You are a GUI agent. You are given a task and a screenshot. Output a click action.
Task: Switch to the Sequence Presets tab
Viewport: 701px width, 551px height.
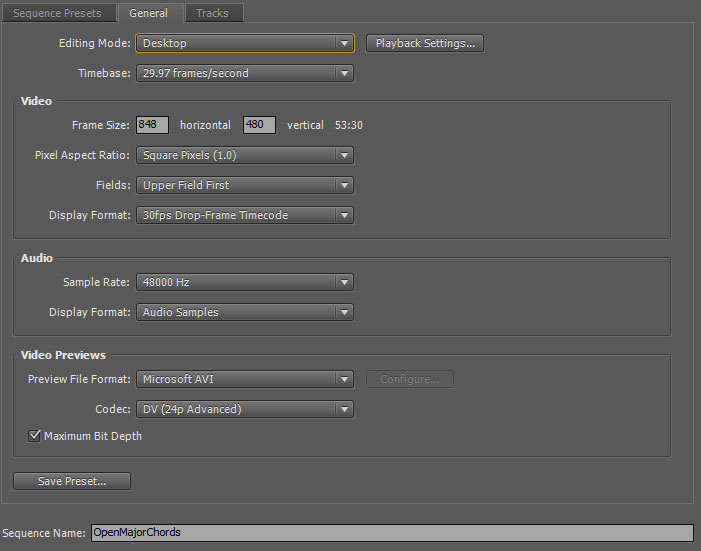[58, 13]
